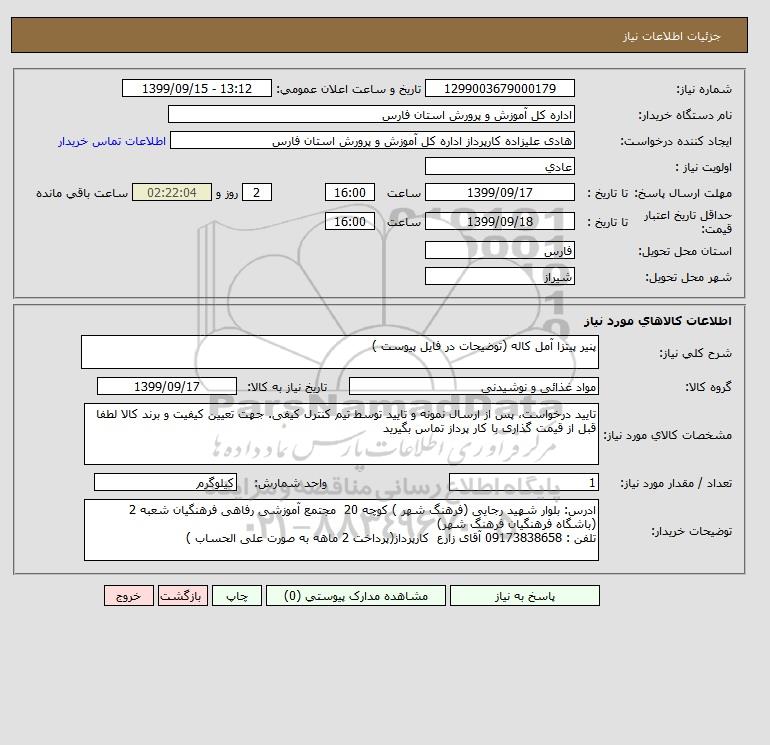Click the چاپ print button

[237, 596]
